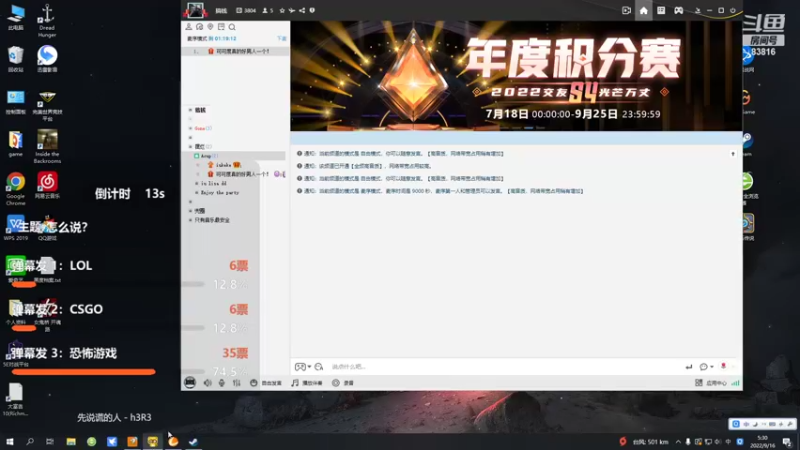Click the red microphone icon at the chat input's right

point(723,366)
